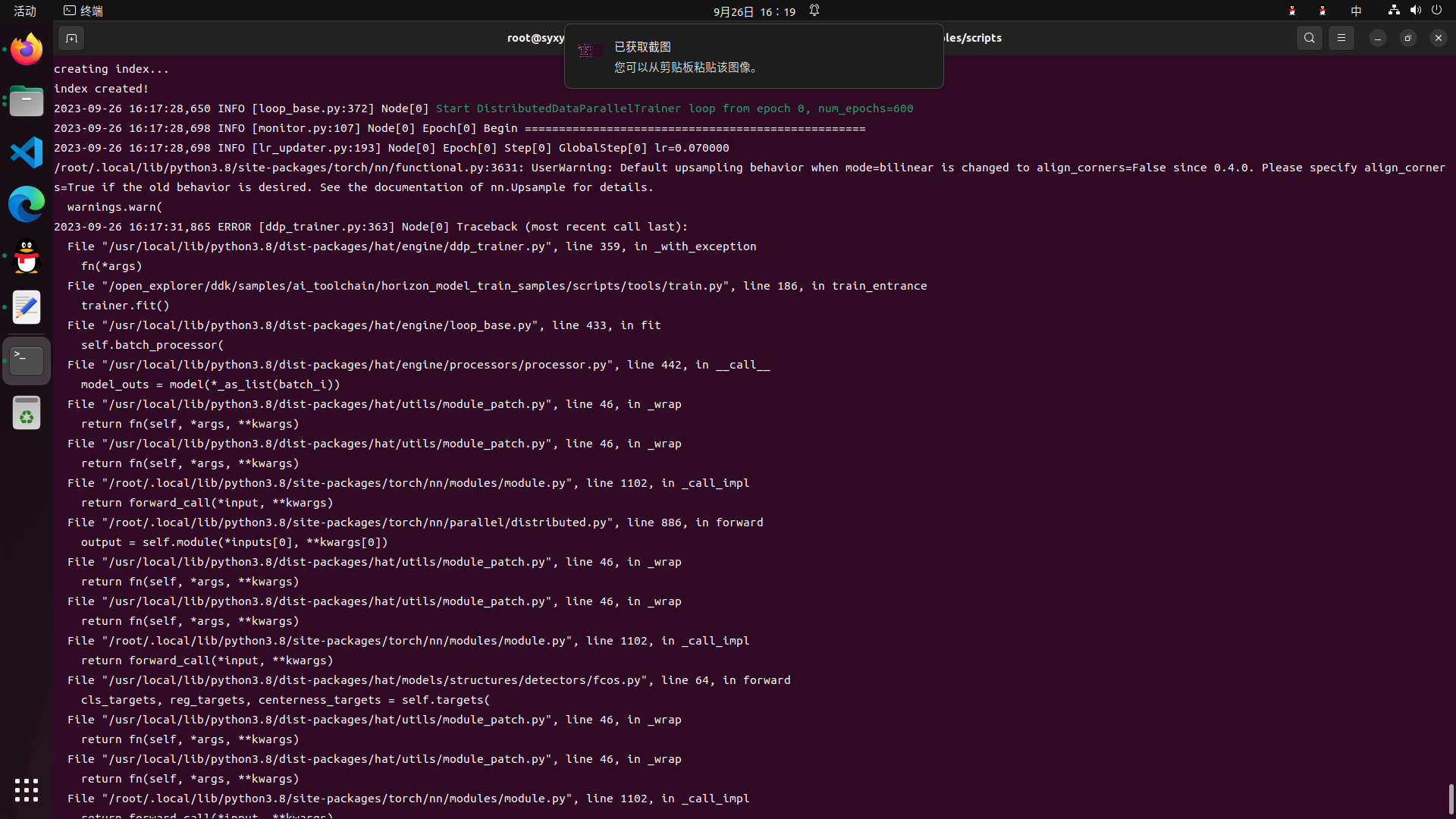
Task: Open the 终端 app menu
Action: pyautogui.click(x=83, y=11)
